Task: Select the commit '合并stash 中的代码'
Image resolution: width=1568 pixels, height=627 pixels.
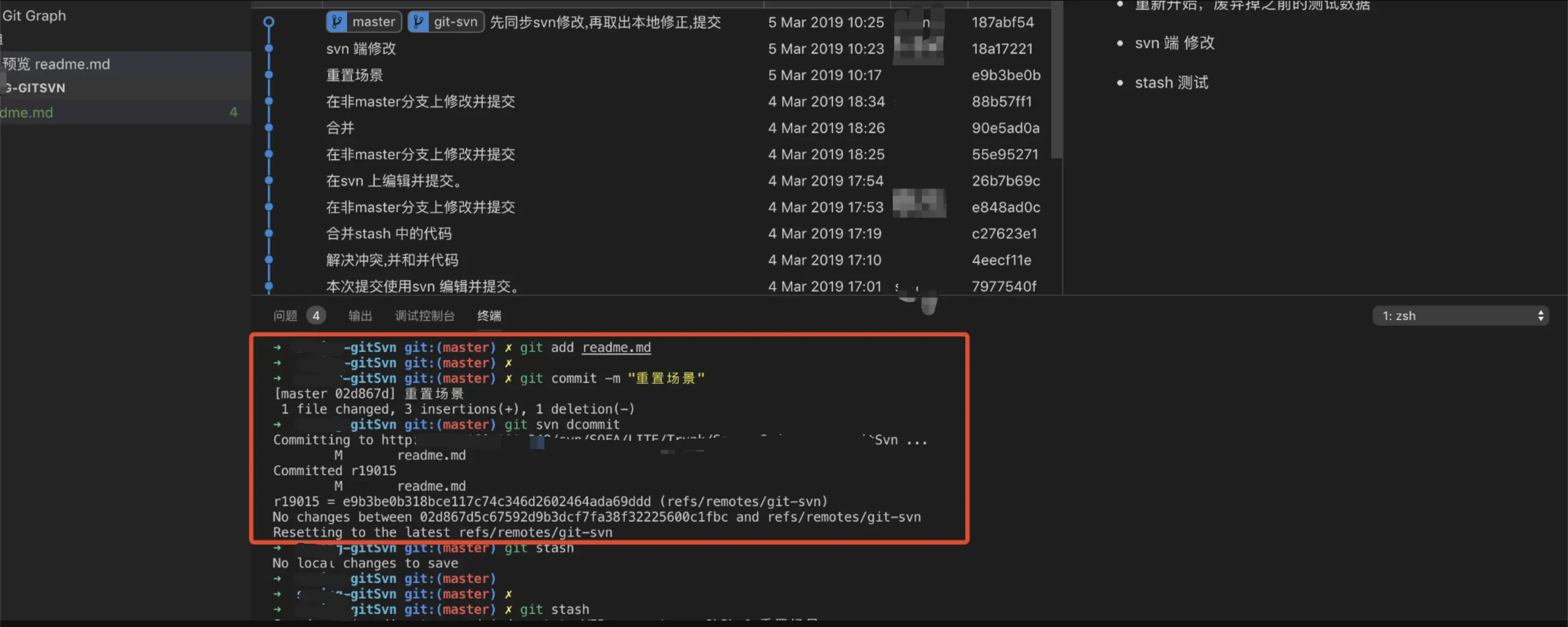Action: (388, 234)
